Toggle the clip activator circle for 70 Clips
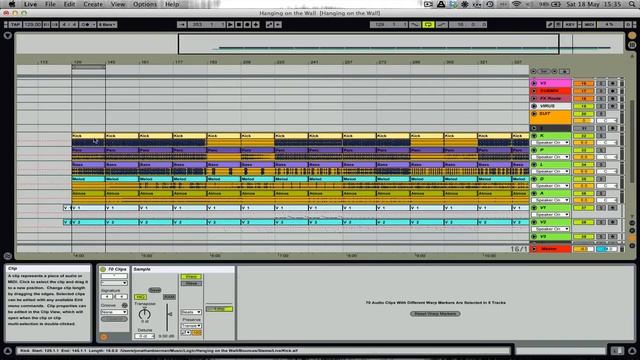The width and height of the screenshot is (640, 360). point(103,269)
